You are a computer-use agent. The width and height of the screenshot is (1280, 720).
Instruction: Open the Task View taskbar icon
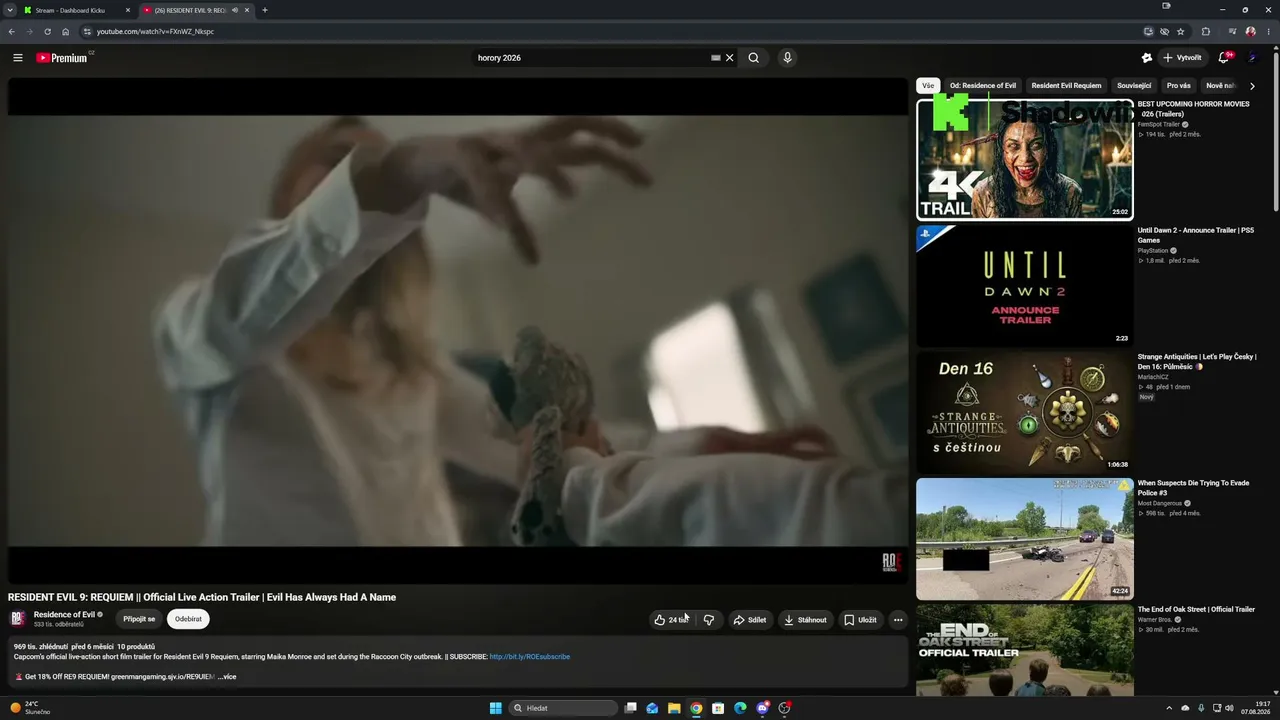[x=630, y=708]
